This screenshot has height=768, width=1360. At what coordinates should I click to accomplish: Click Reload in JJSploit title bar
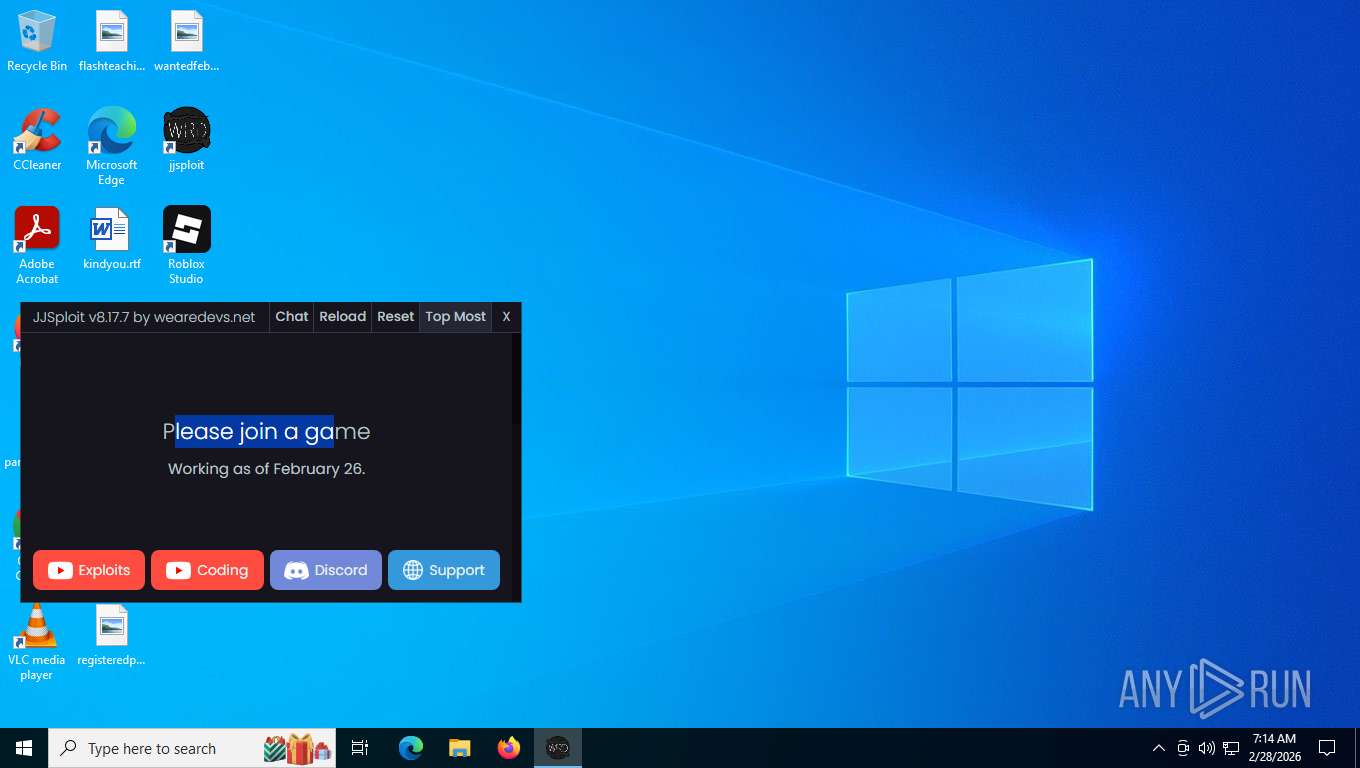coord(343,317)
